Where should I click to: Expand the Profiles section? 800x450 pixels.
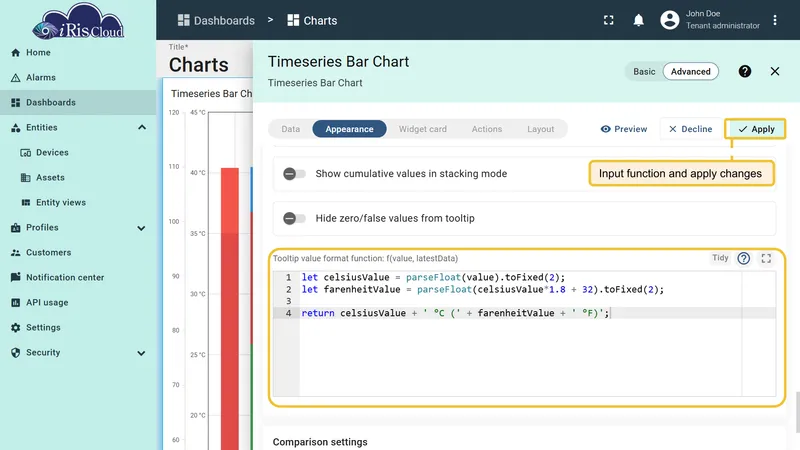click(141, 228)
